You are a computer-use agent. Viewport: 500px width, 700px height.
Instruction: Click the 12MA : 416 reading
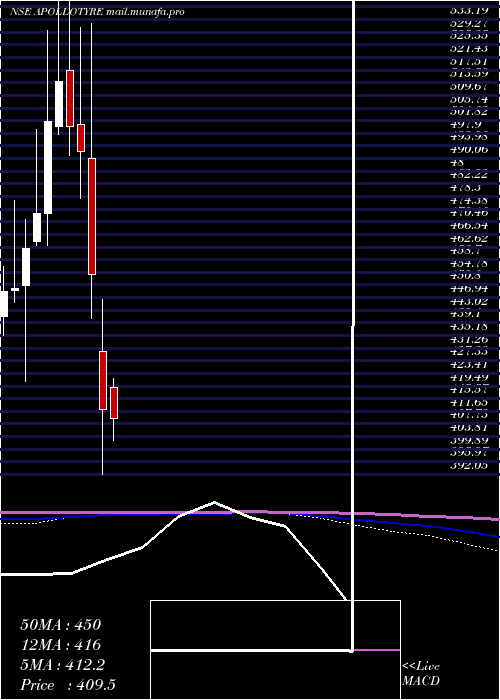[x=61, y=645]
